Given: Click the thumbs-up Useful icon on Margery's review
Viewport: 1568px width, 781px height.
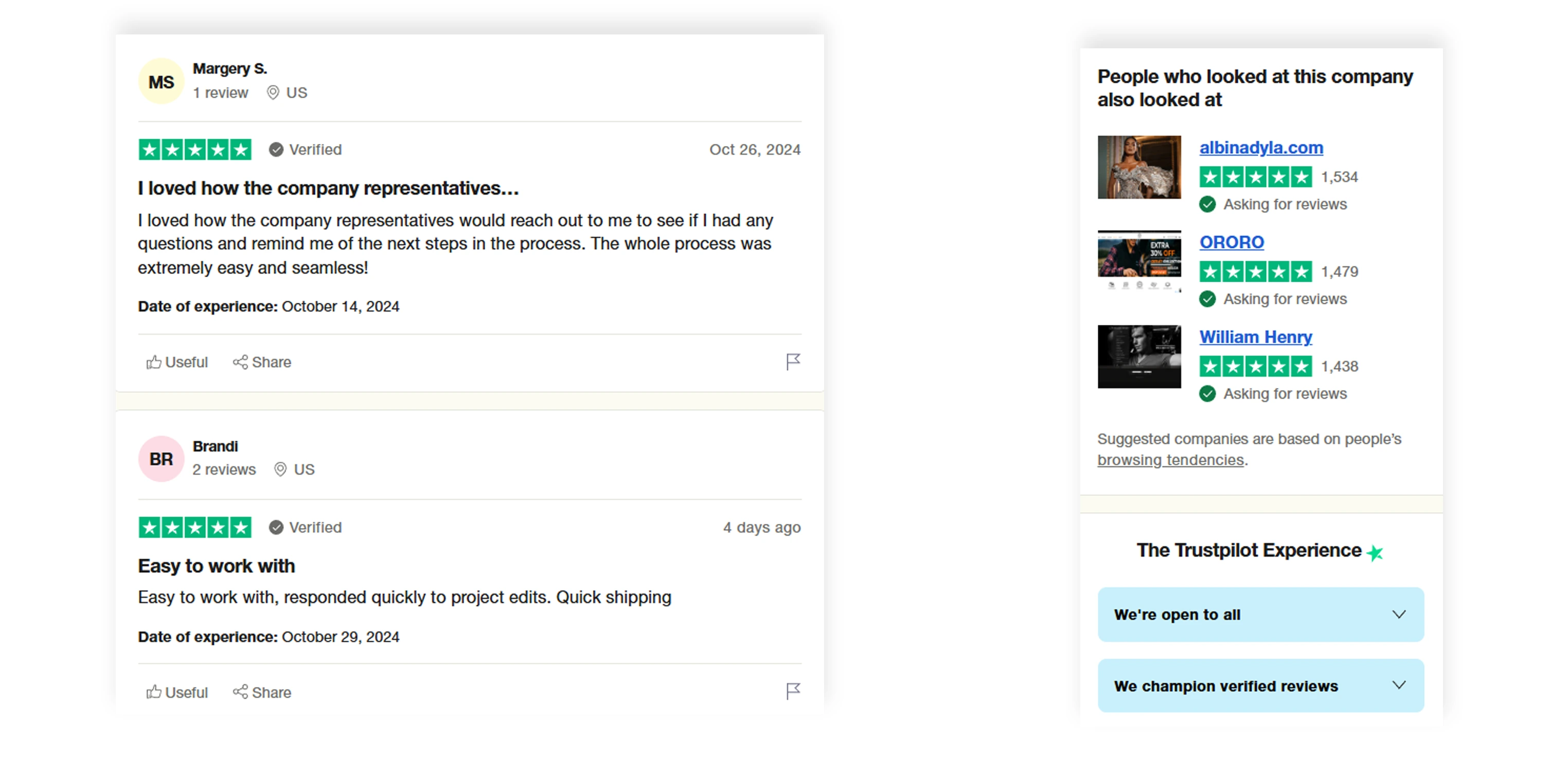Looking at the screenshot, I should click(x=153, y=362).
